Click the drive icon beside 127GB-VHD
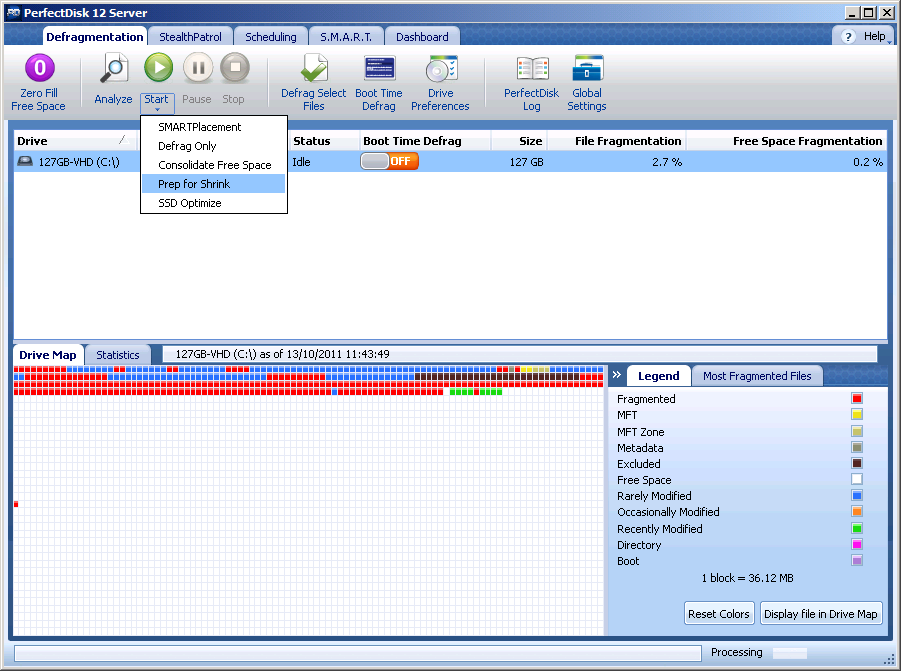This screenshot has width=901, height=671. coord(25,161)
